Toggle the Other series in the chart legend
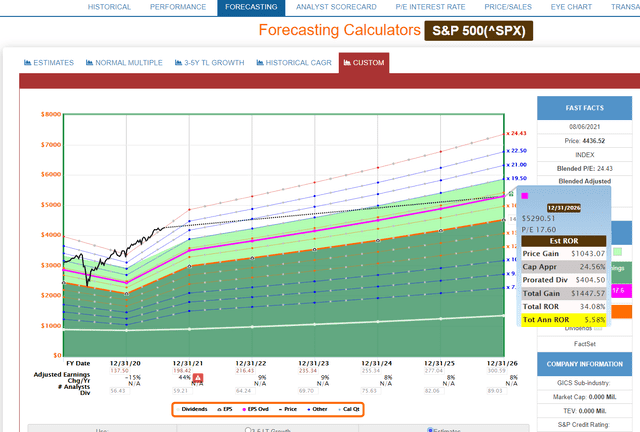This screenshot has height=432, width=640. pos(317,409)
